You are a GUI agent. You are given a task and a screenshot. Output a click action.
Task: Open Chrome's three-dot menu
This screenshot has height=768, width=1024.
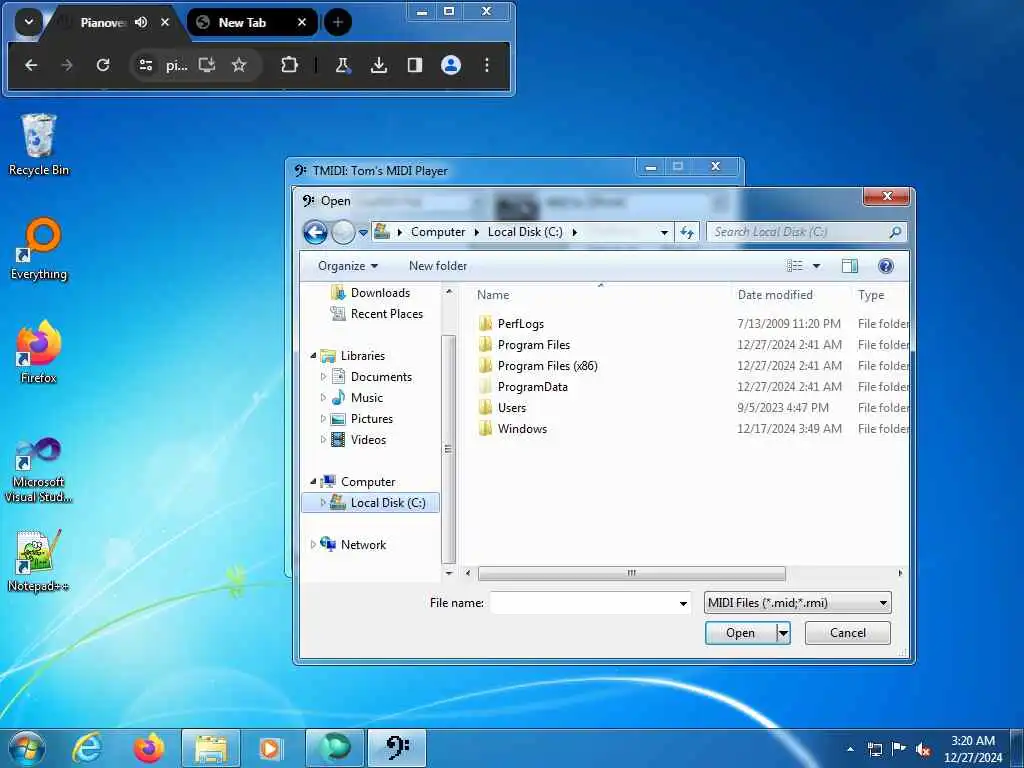[487, 65]
